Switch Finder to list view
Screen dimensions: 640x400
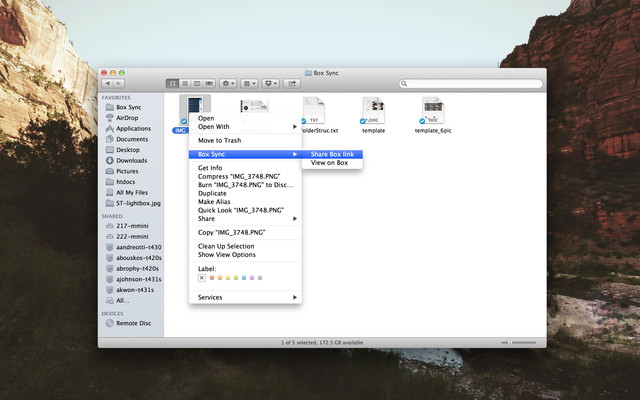[x=184, y=83]
